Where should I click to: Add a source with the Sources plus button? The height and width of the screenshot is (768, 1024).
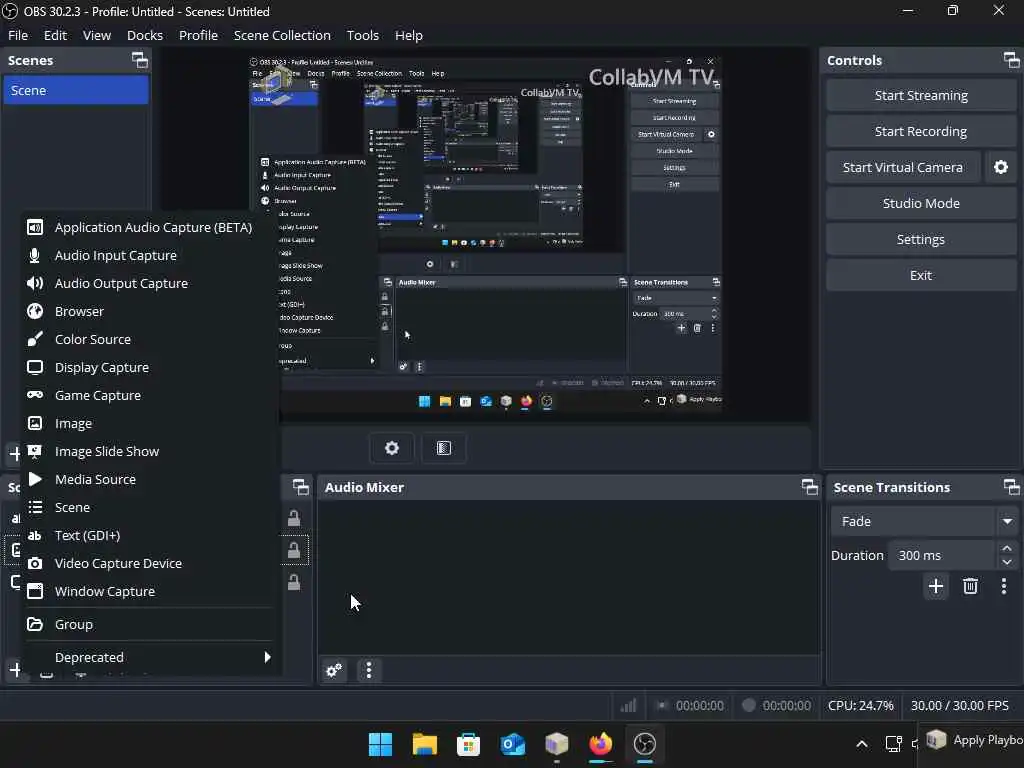tap(15, 669)
